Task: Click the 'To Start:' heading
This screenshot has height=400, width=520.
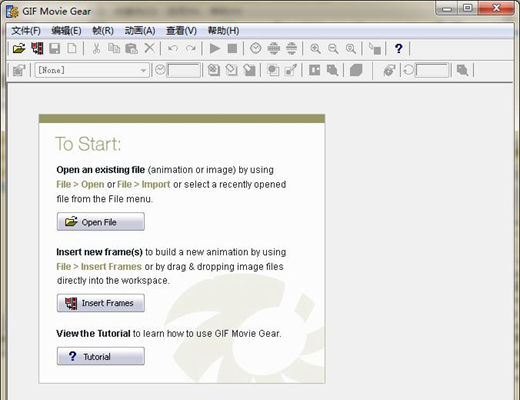Action: [88, 144]
